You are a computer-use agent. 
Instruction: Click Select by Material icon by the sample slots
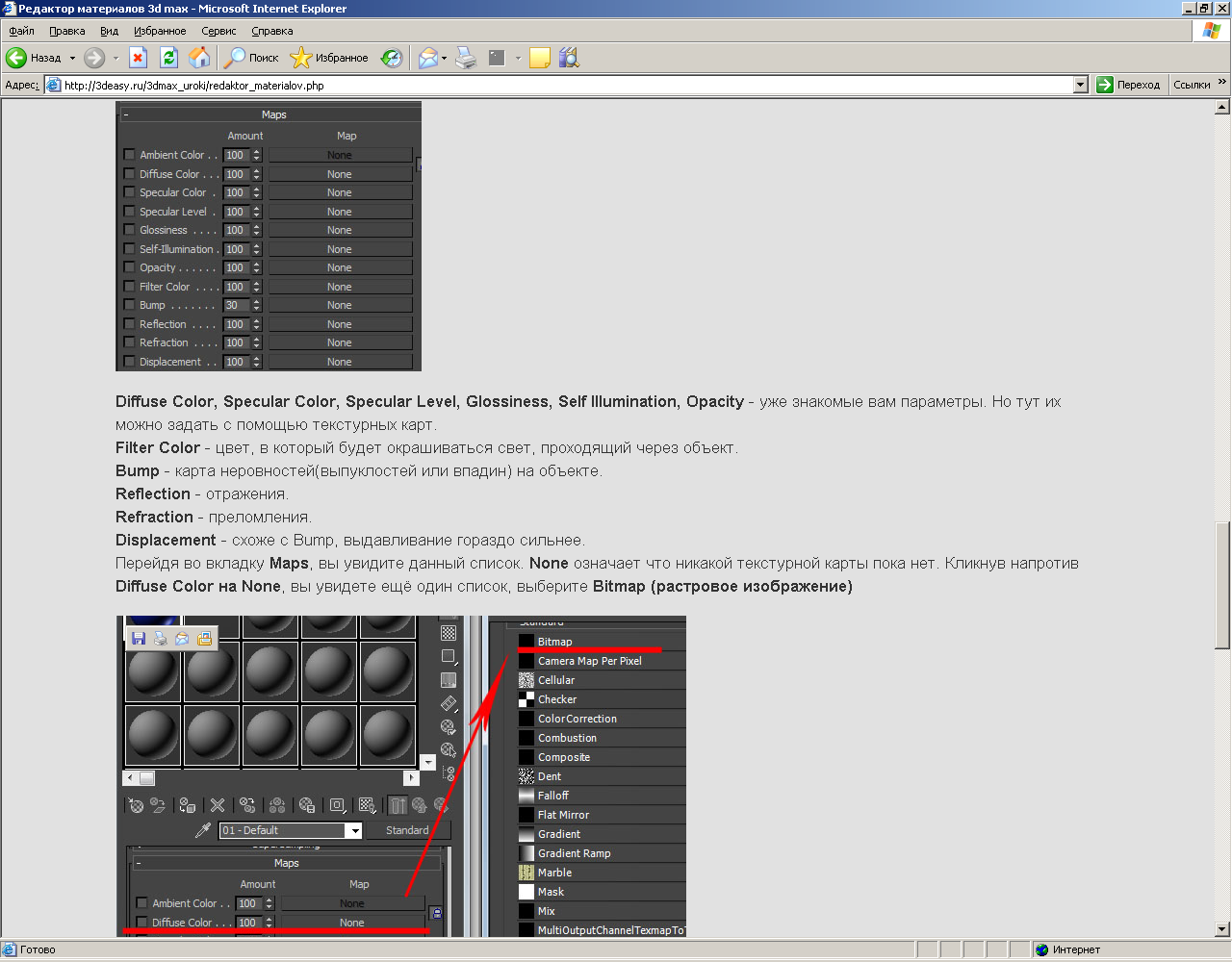click(449, 749)
